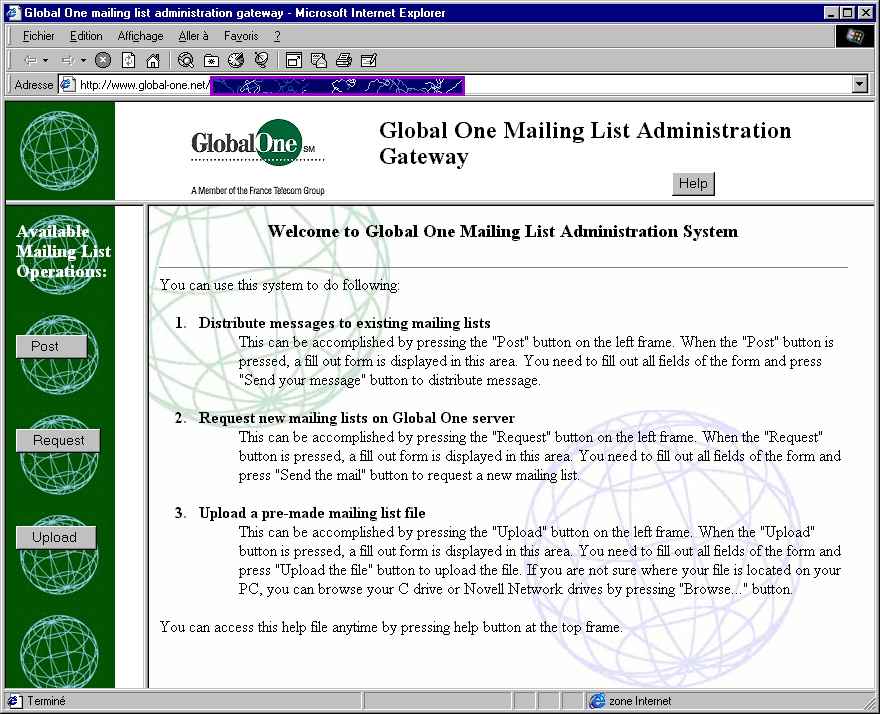Open the Favorites folder toolbar icon

click(211, 60)
